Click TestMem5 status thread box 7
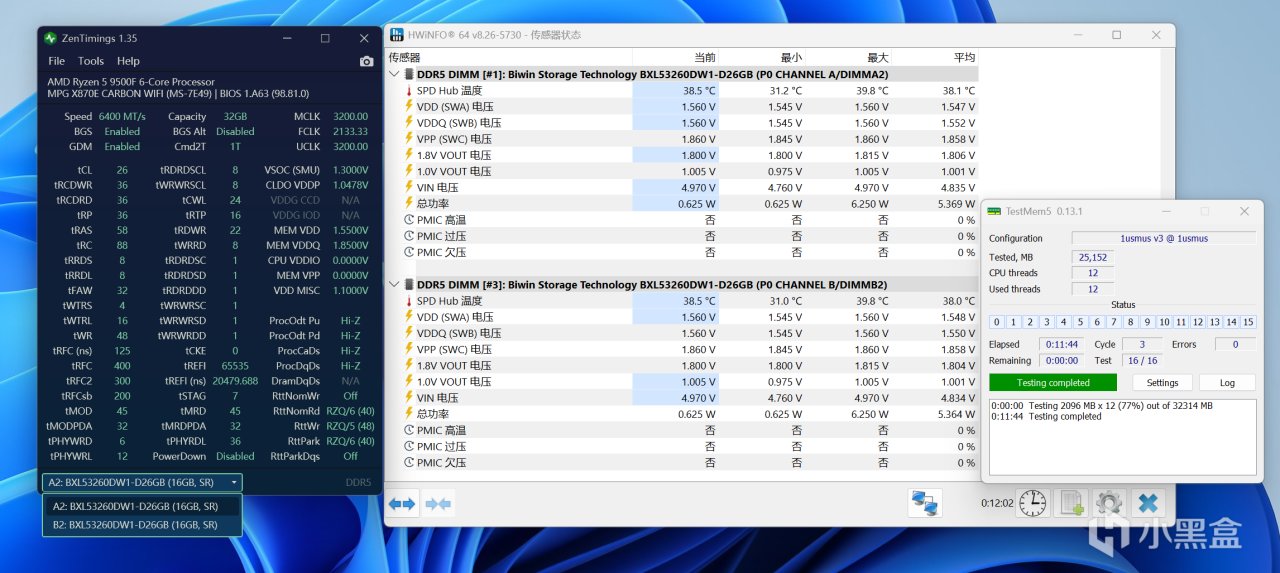 (x=1114, y=322)
